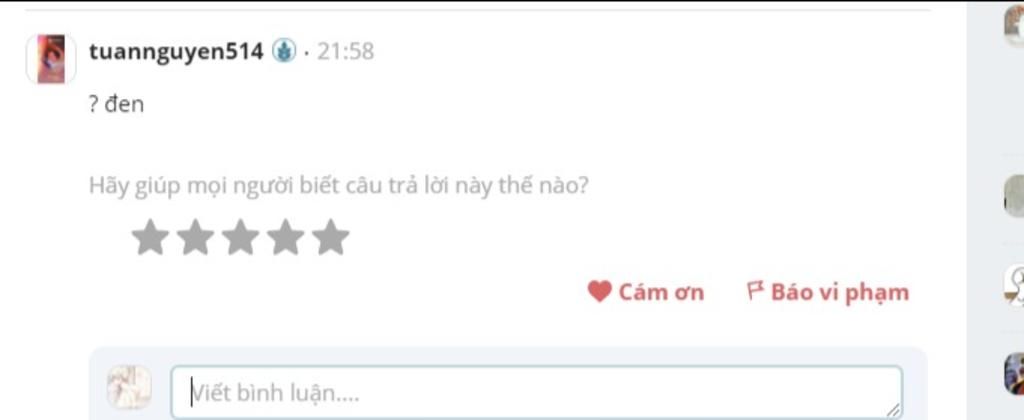Open the topmost avatar in the right sidebar

coord(1014,25)
